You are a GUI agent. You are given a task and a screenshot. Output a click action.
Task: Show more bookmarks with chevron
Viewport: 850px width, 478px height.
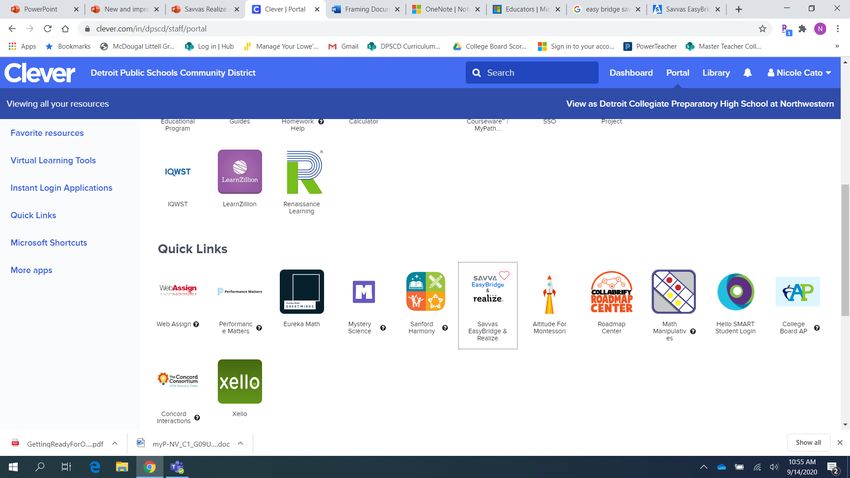(x=837, y=47)
